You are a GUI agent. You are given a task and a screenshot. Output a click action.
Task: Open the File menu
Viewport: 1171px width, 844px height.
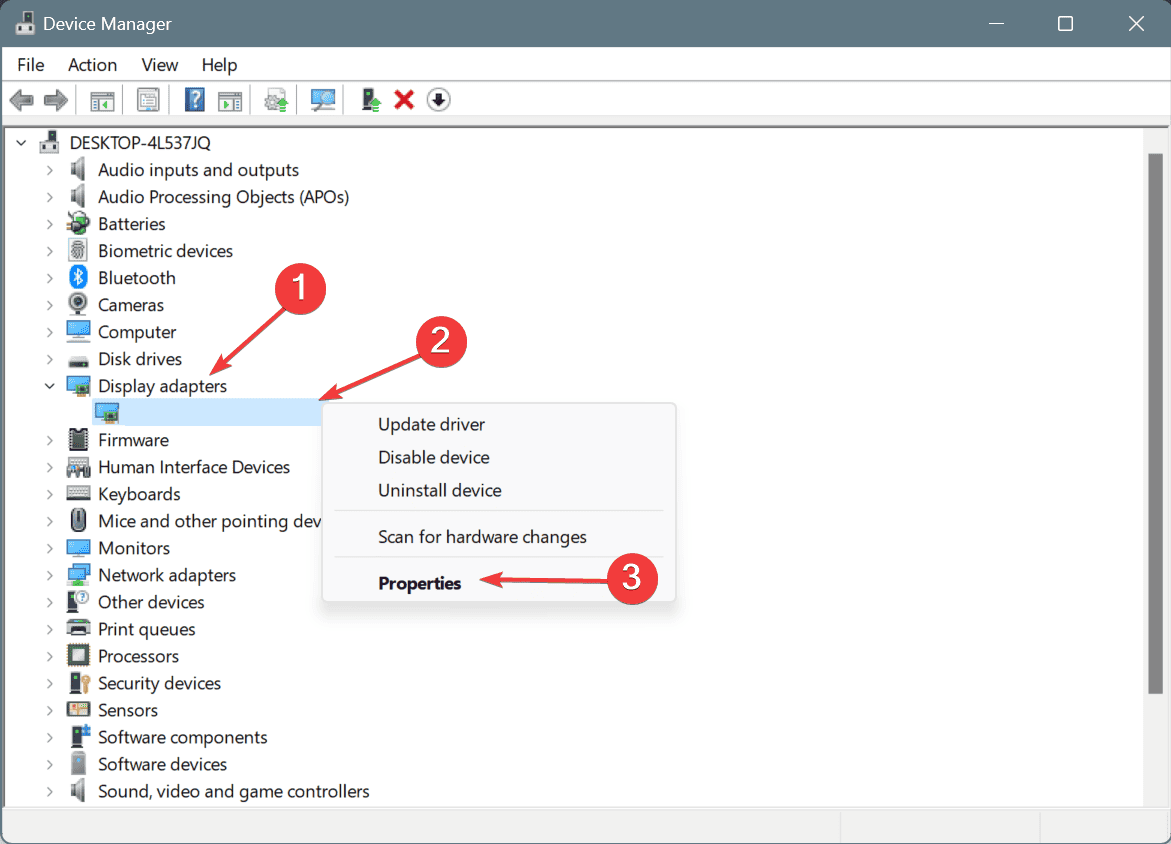coord(31,65)
